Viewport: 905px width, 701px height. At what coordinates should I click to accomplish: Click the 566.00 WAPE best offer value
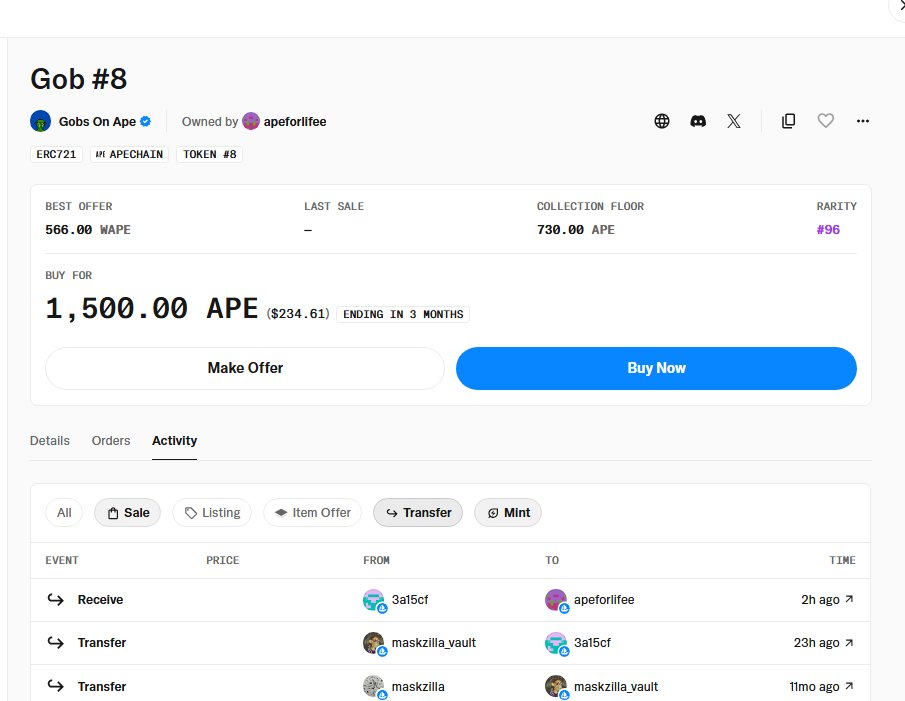click(x=88, y=230)
